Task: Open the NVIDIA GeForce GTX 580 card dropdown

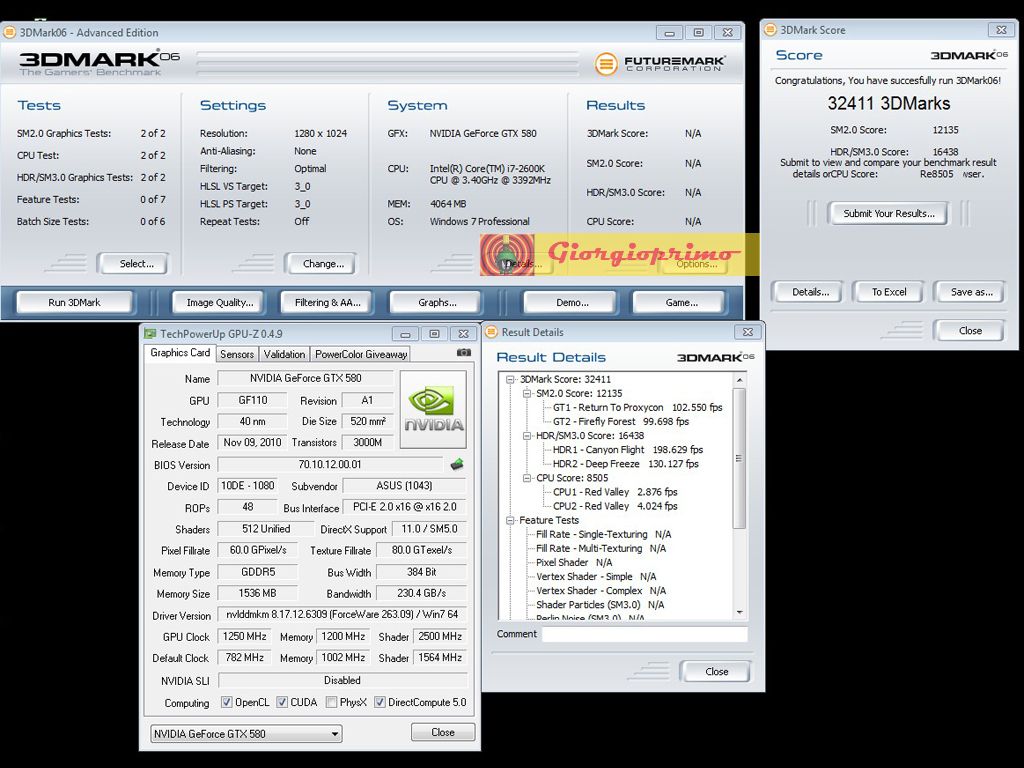Action: pyautogui.click(x=246, y=733)
